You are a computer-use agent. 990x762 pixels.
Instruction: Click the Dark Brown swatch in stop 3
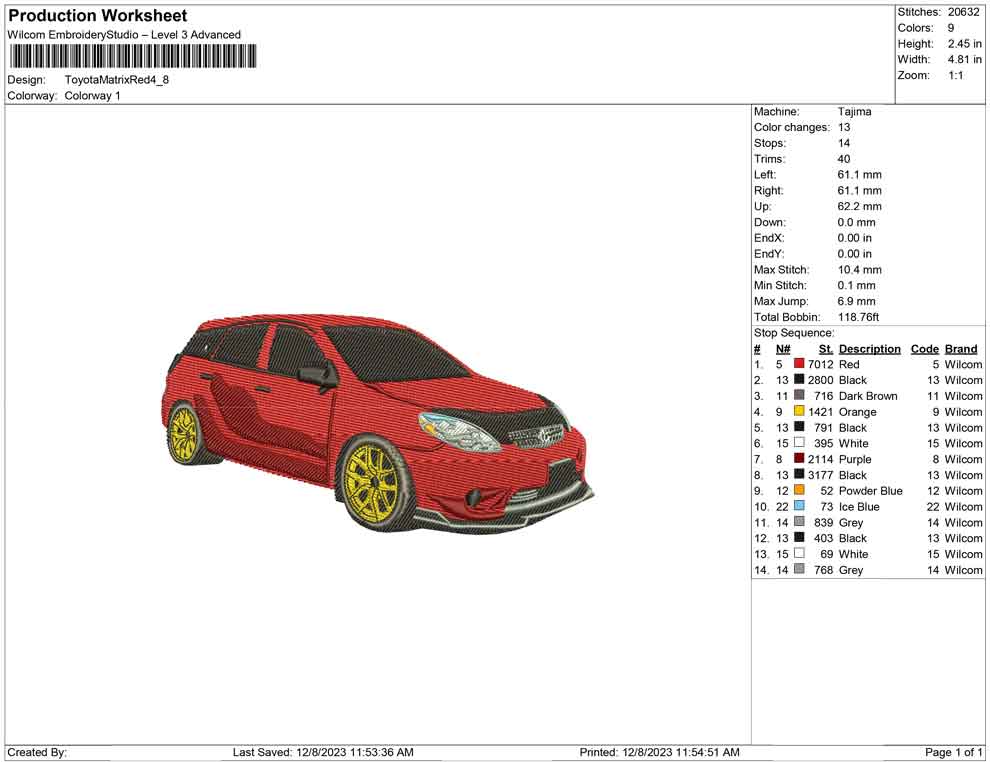click(799, 396)
